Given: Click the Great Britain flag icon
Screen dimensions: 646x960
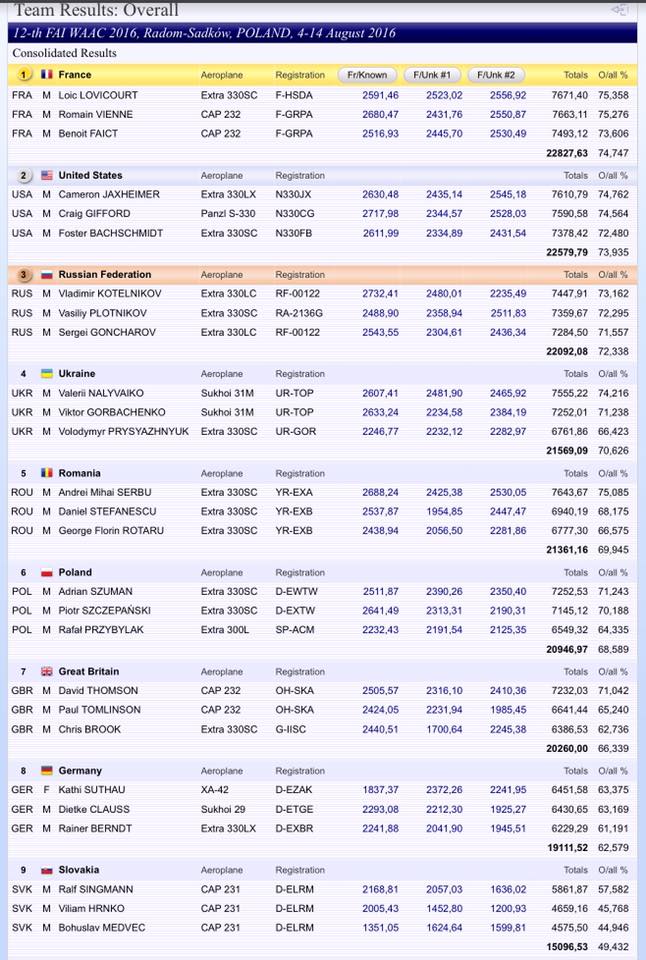Looking at the screenshot, I should tap(46, 672).
